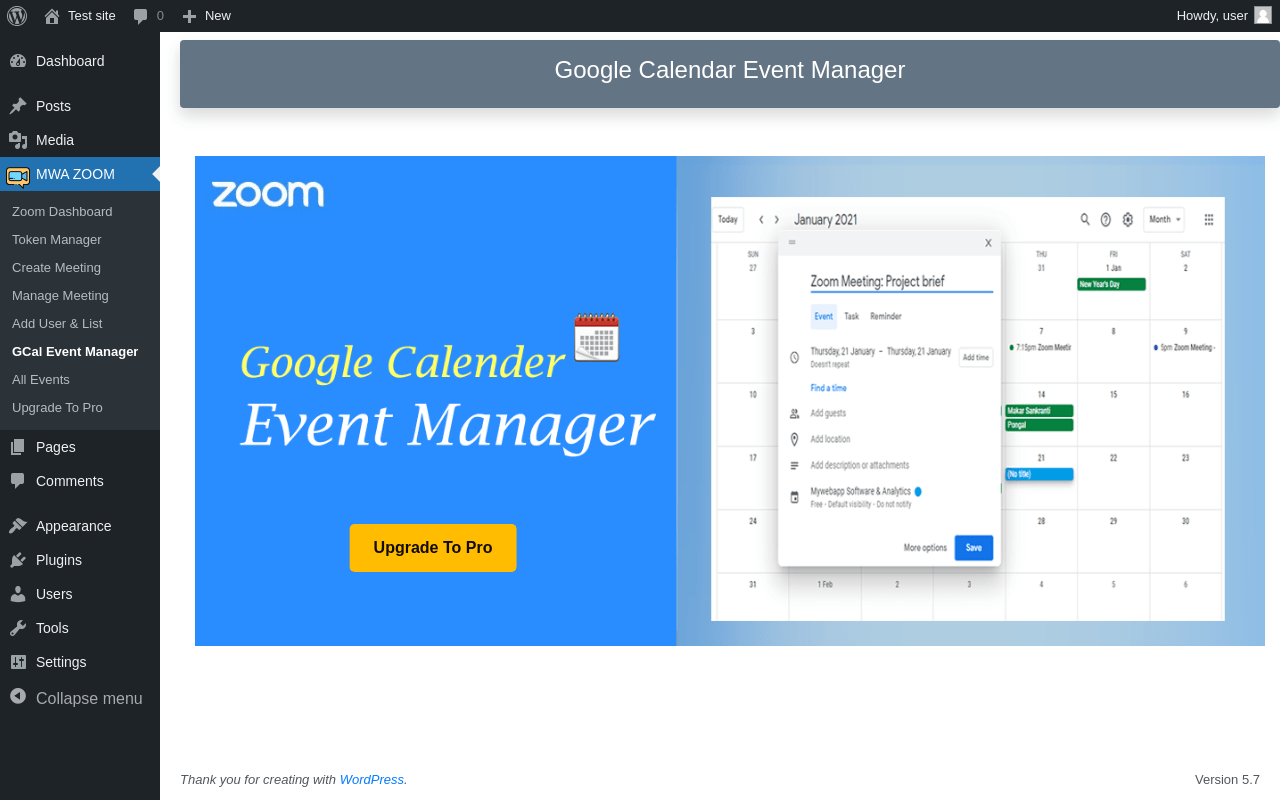Click the yellow Upgrade To Pro button

[433, 548]
